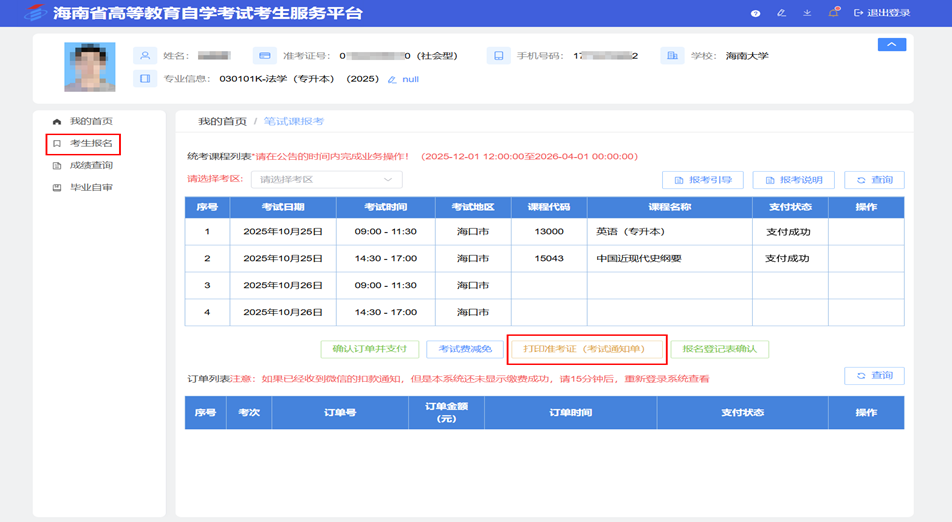Image resolution: width=952 pixels, height=522 pixels.
Task: Collapse the profile info panel
Action: [x=890, y=45]
